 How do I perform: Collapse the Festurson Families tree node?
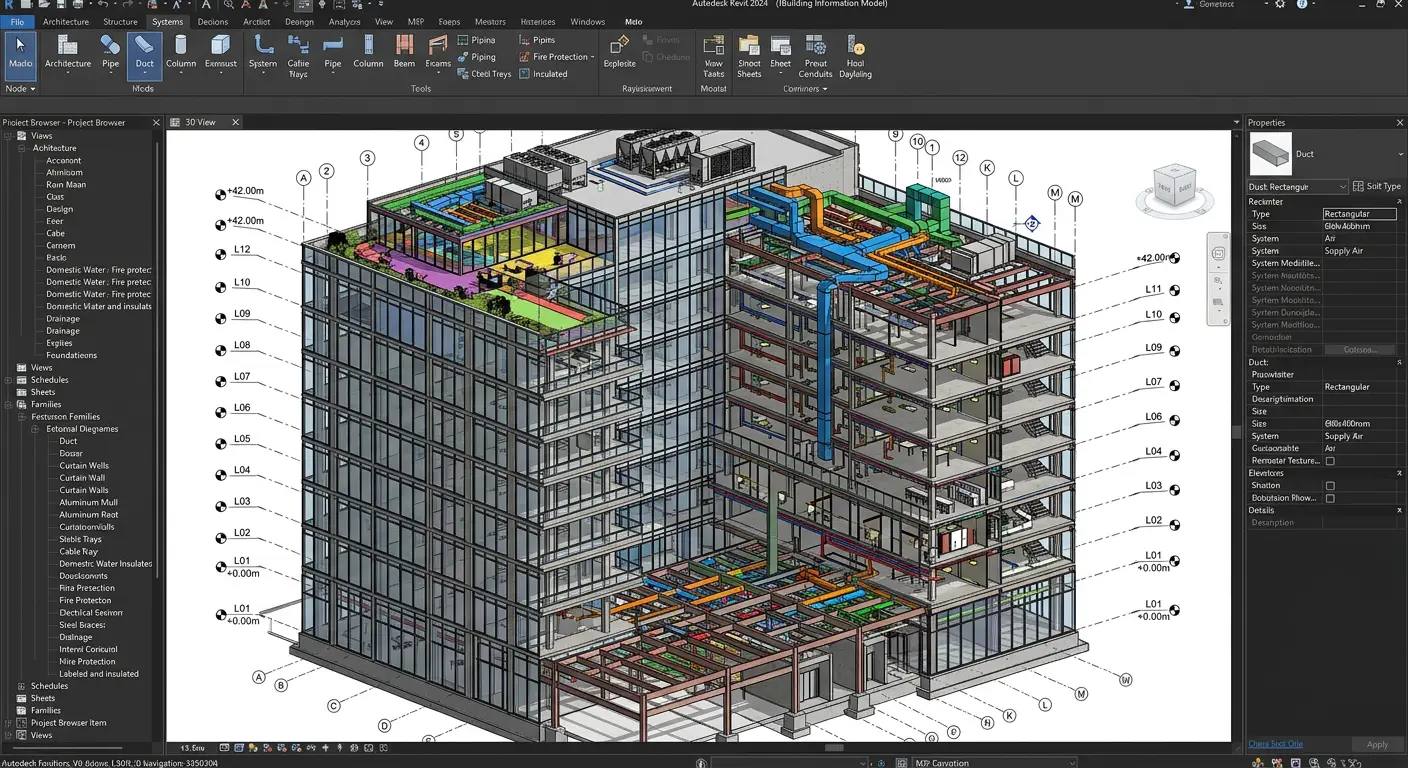click(21, 417)
